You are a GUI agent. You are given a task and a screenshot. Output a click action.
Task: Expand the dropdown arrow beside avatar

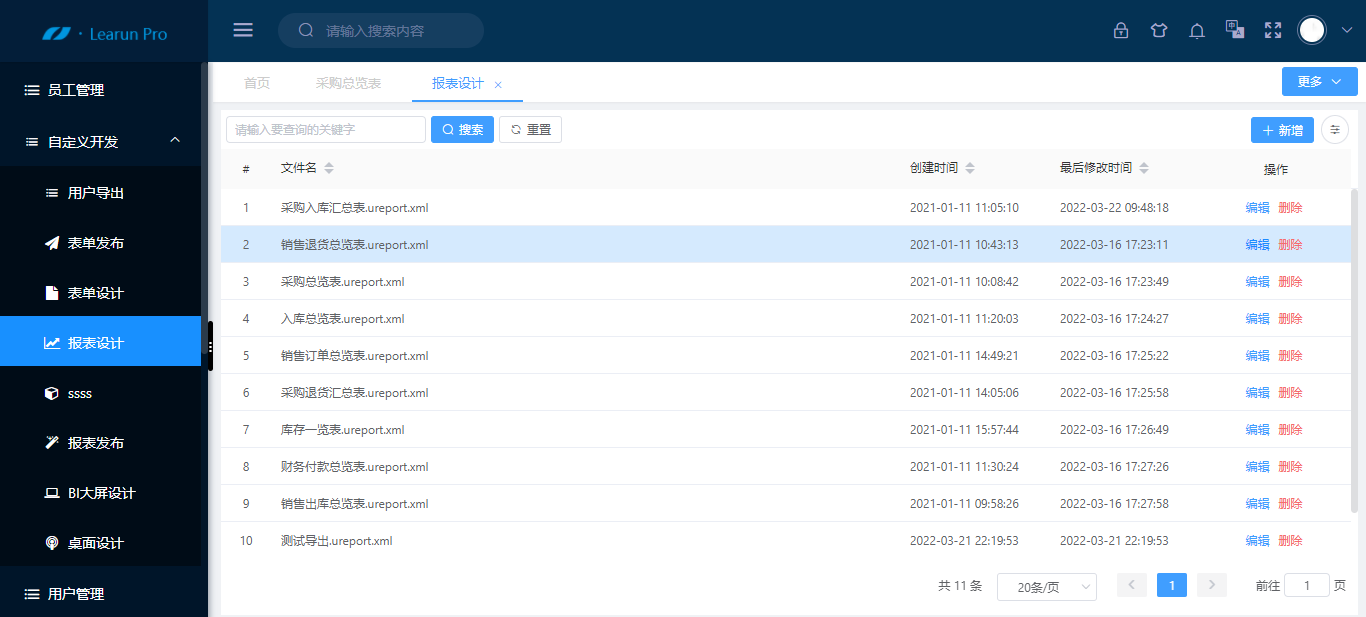point(1346,30)
